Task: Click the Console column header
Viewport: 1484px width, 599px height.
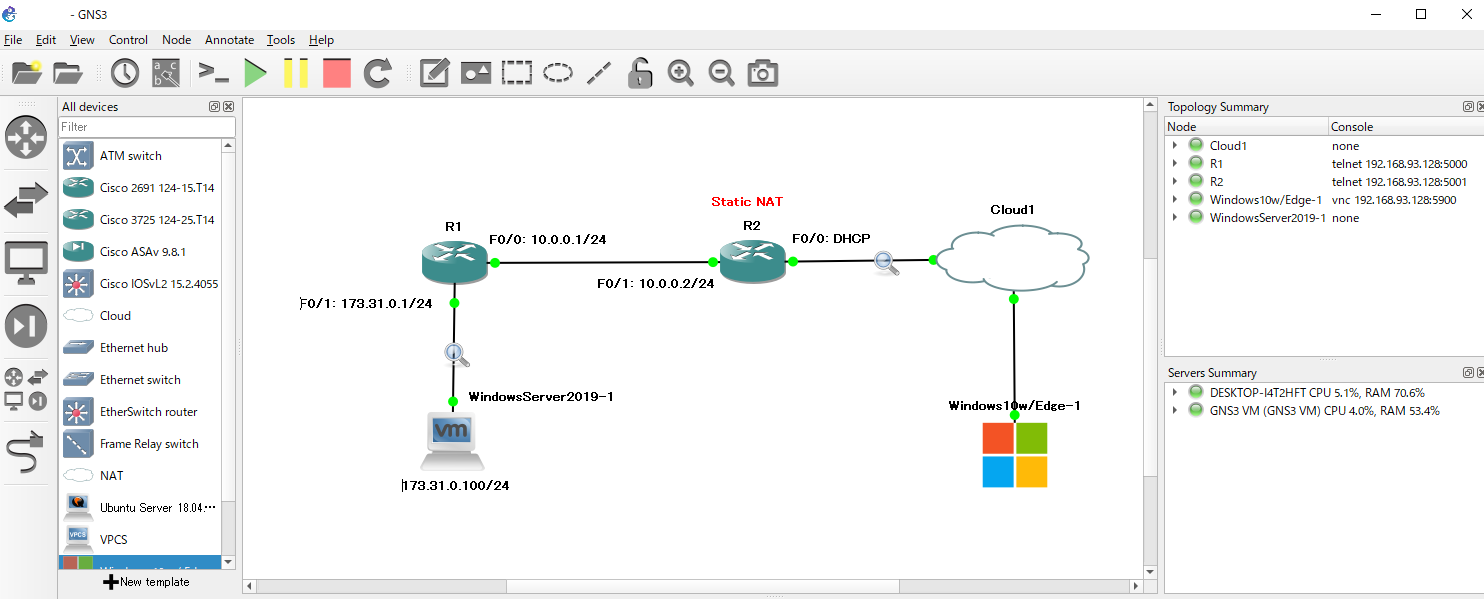Action: (x=1405, y=127)
